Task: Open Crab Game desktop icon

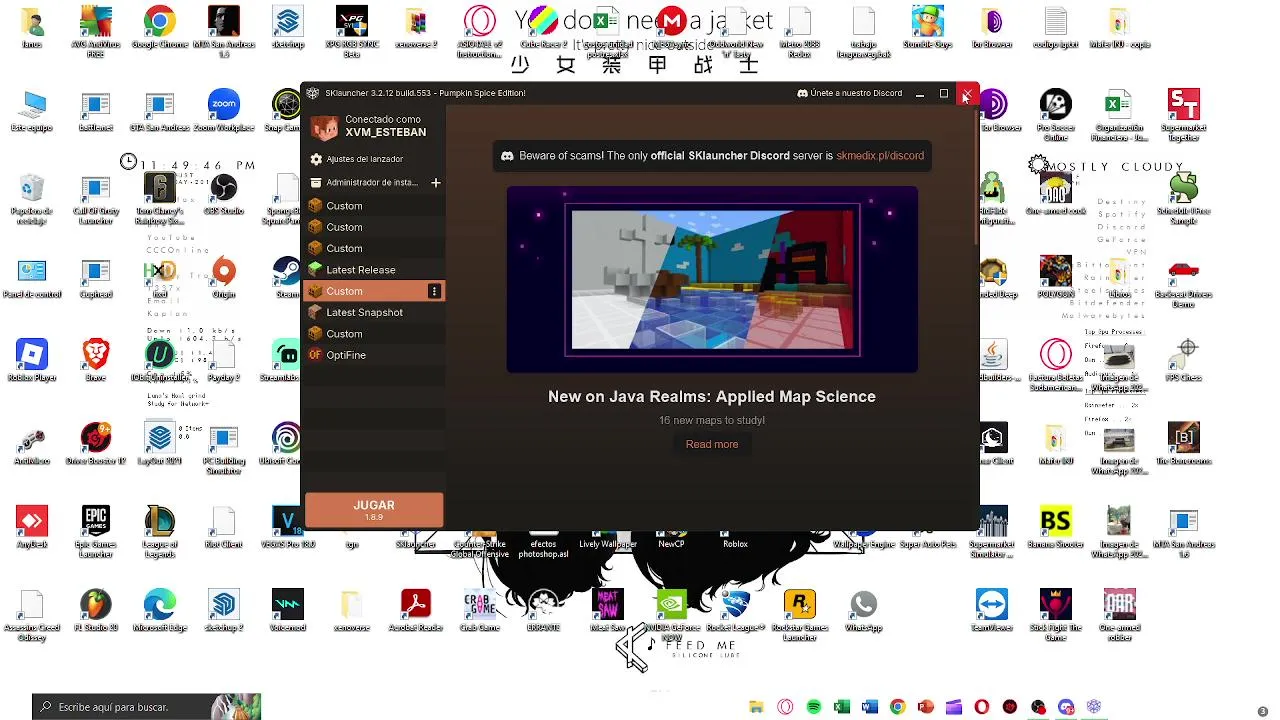Action: coord(480,611)
